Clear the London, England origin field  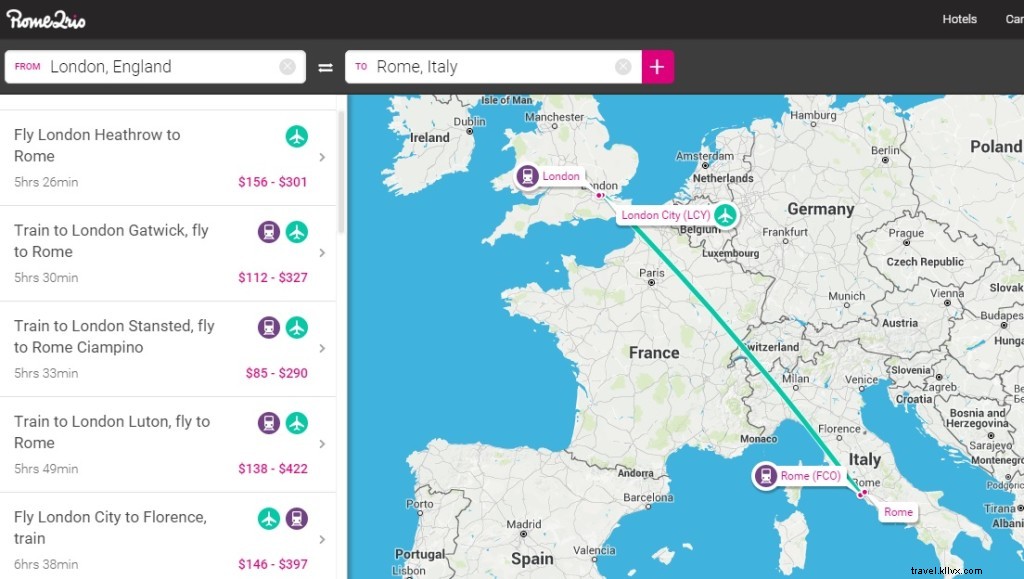(287, 66)
